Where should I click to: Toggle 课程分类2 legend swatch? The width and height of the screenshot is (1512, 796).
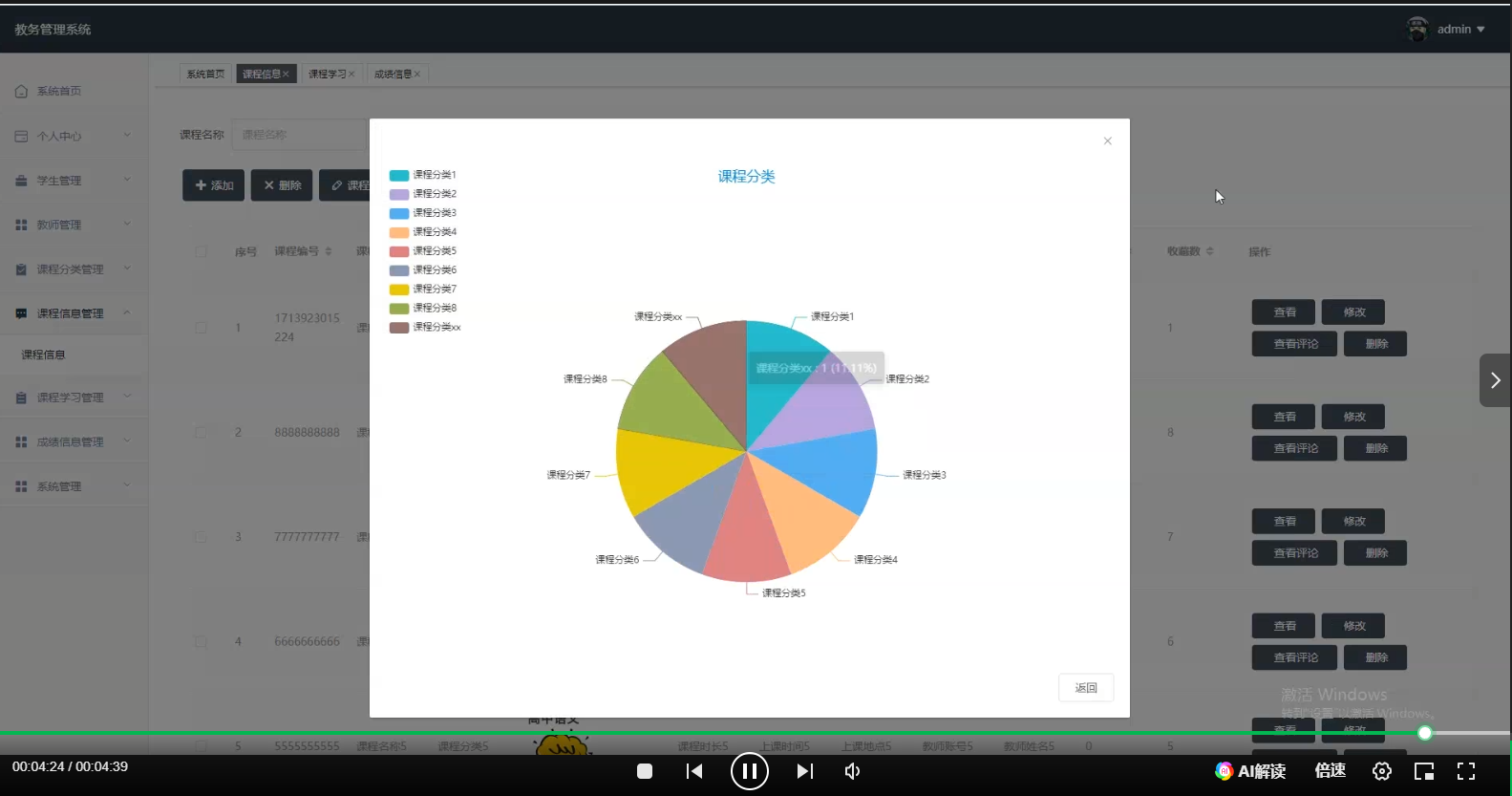click(x=399, y=194)
